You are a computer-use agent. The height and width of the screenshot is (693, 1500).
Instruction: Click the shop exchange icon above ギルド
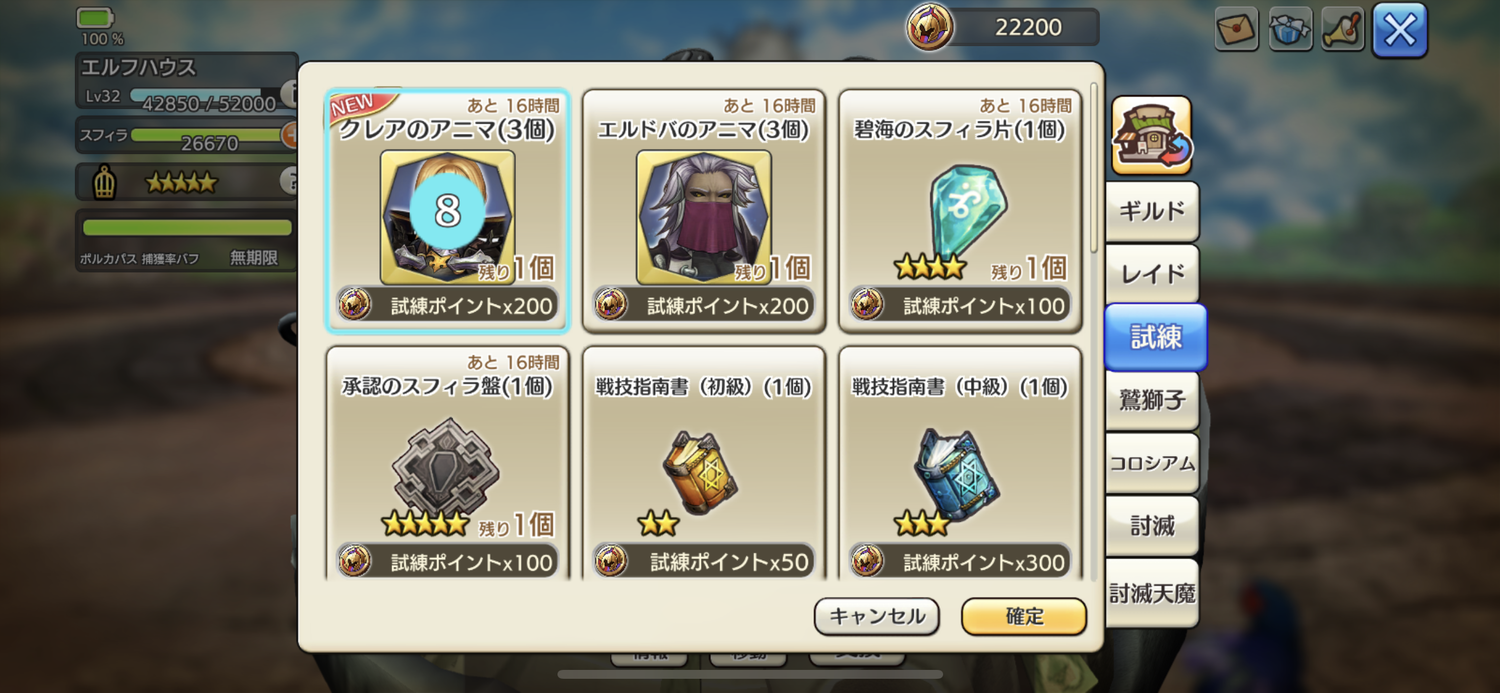pyautogui.click(x=1152, y=136)
